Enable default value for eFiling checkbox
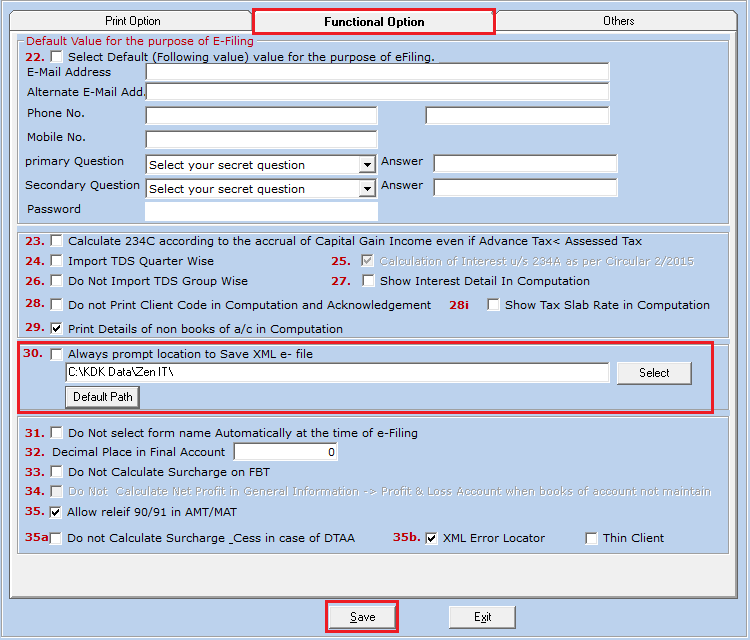Screen dimensions: 750x640 (x=57, y=57)
